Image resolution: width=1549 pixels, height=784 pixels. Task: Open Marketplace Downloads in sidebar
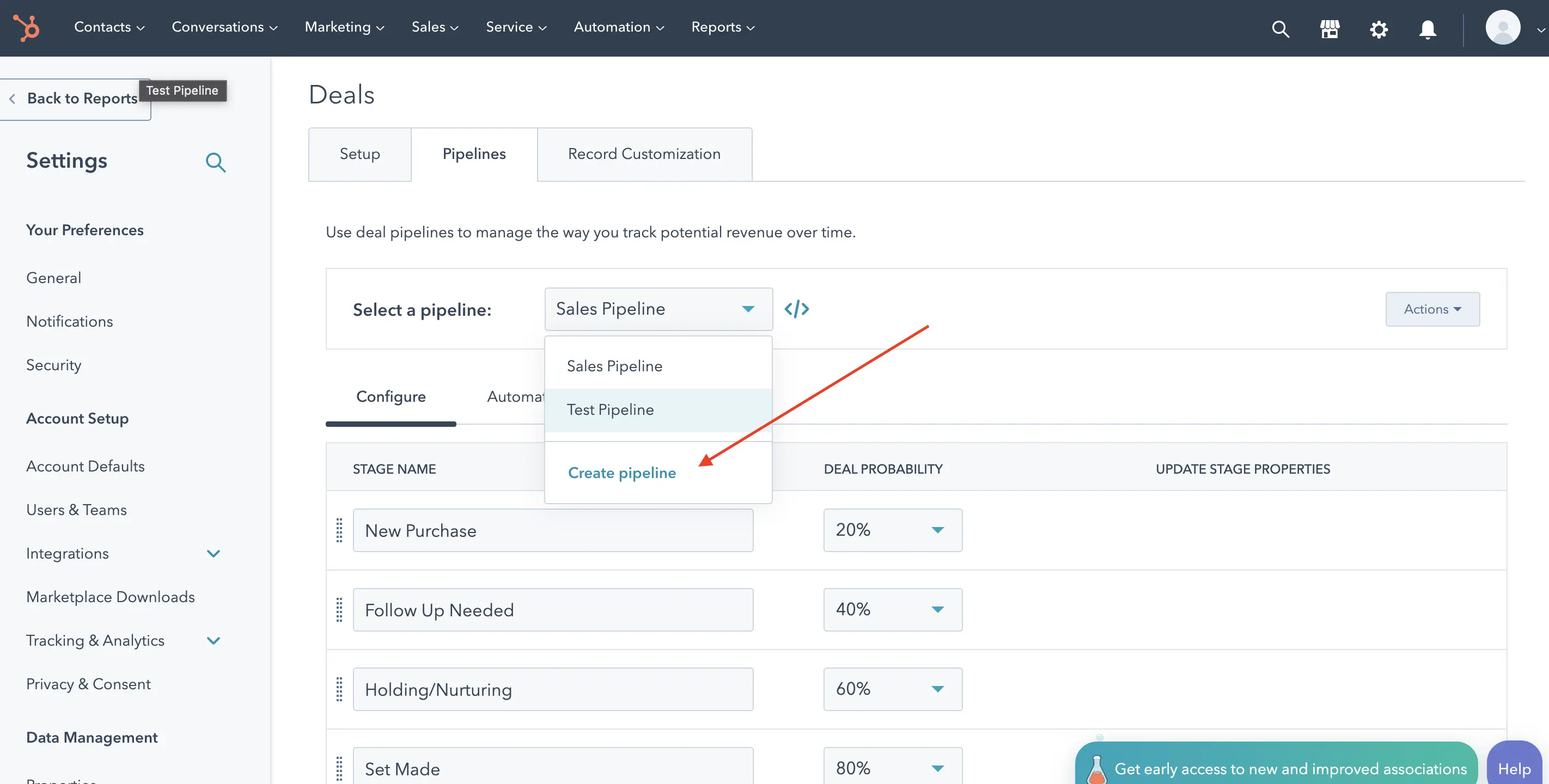tap(111, 598)
